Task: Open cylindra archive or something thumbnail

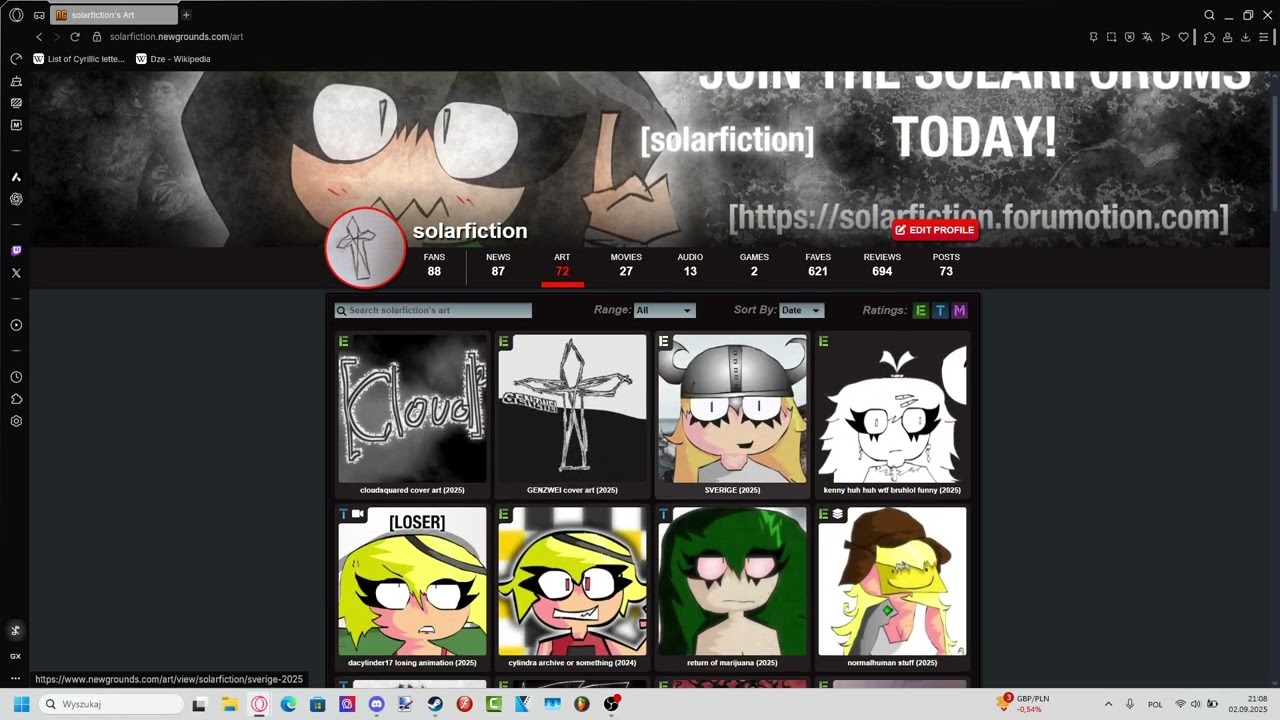Action: (572, 581)
